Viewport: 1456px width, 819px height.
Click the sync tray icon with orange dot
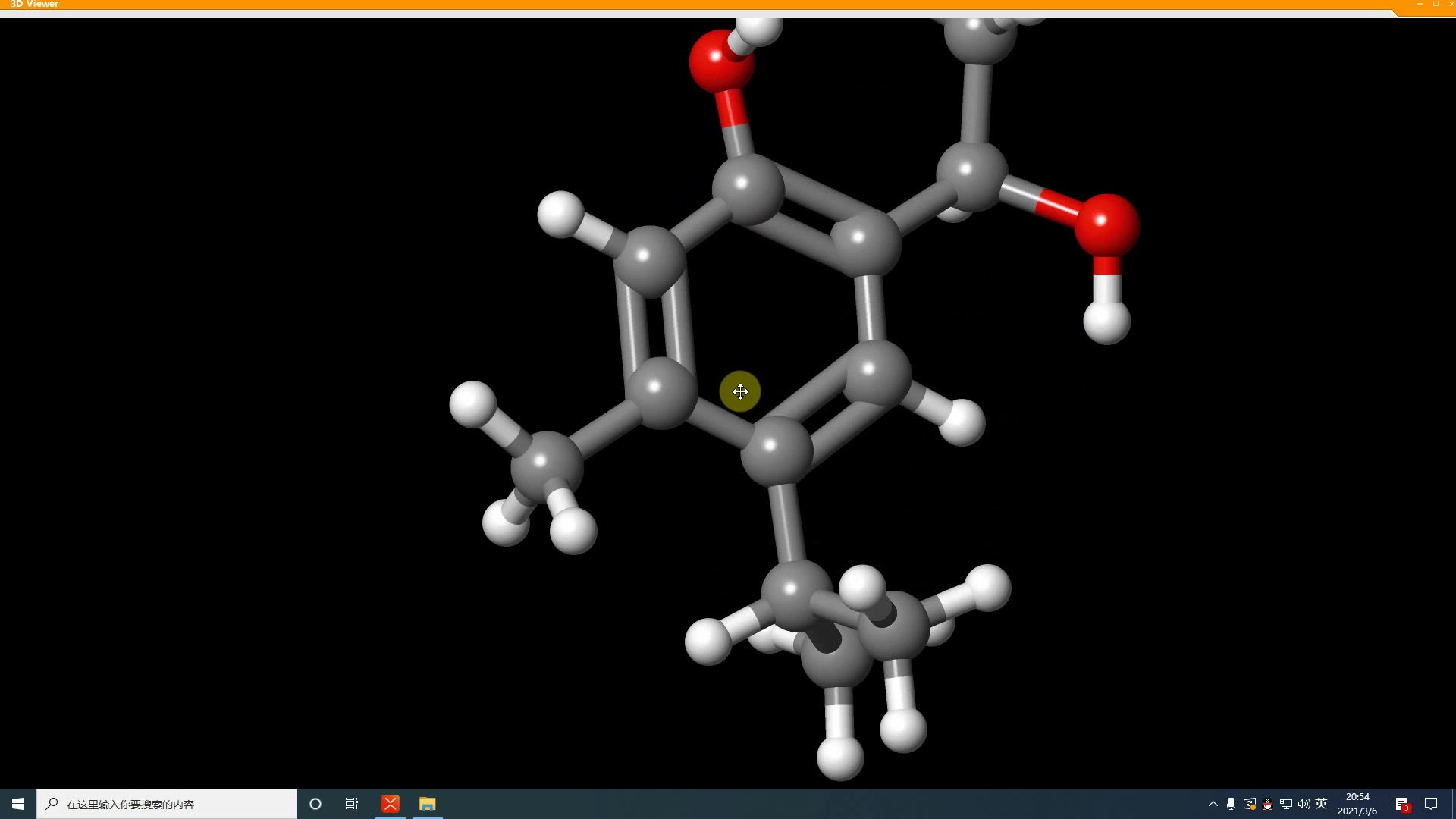pos(1249,804)
